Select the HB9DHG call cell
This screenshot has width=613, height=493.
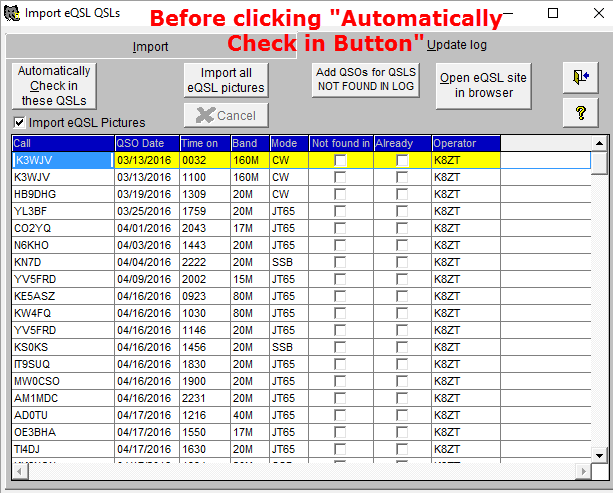[x=63, y=194]
